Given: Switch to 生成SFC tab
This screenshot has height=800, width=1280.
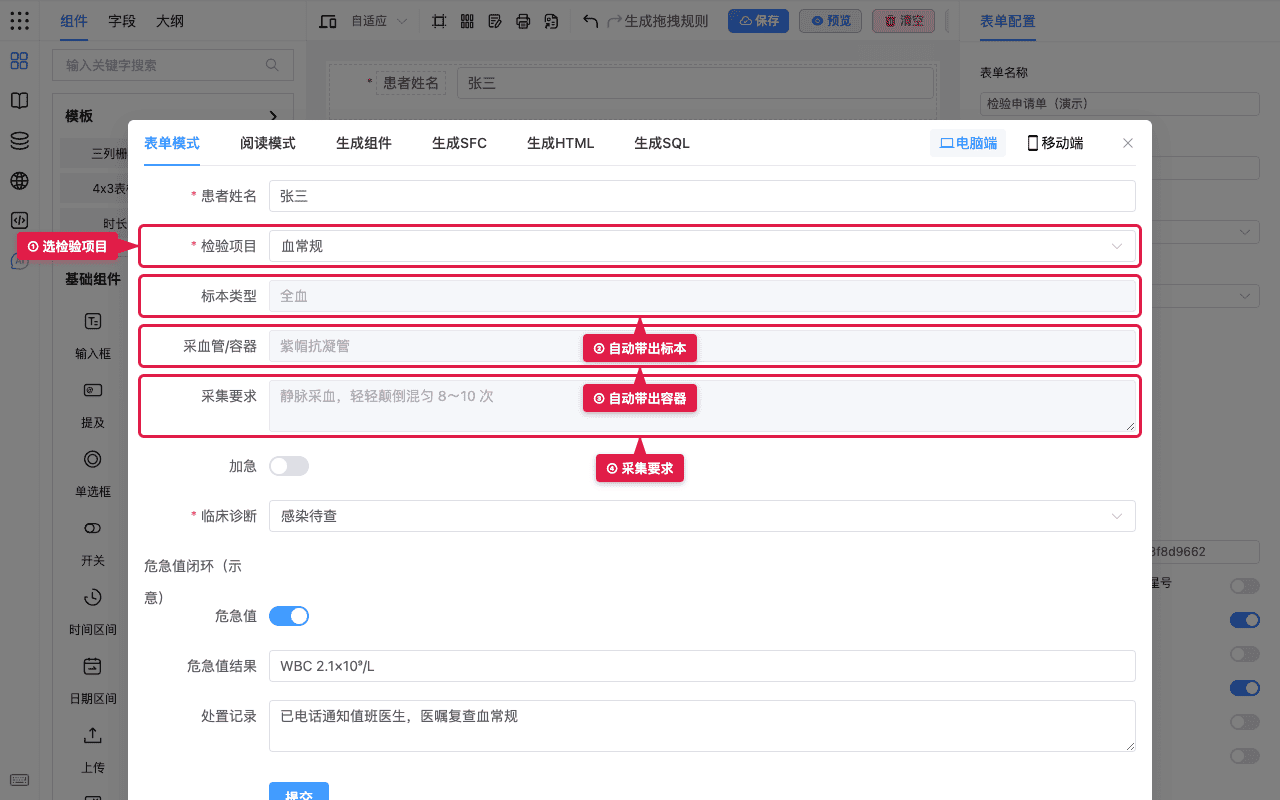Looking at the screenshot, I should click(460, 143).
